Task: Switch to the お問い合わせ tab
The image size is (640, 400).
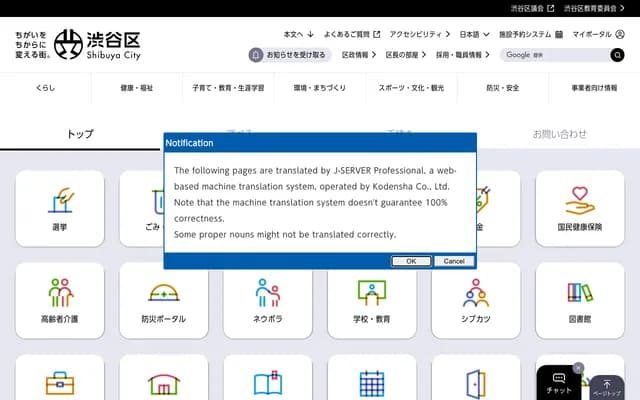Action: pos(559,133)
